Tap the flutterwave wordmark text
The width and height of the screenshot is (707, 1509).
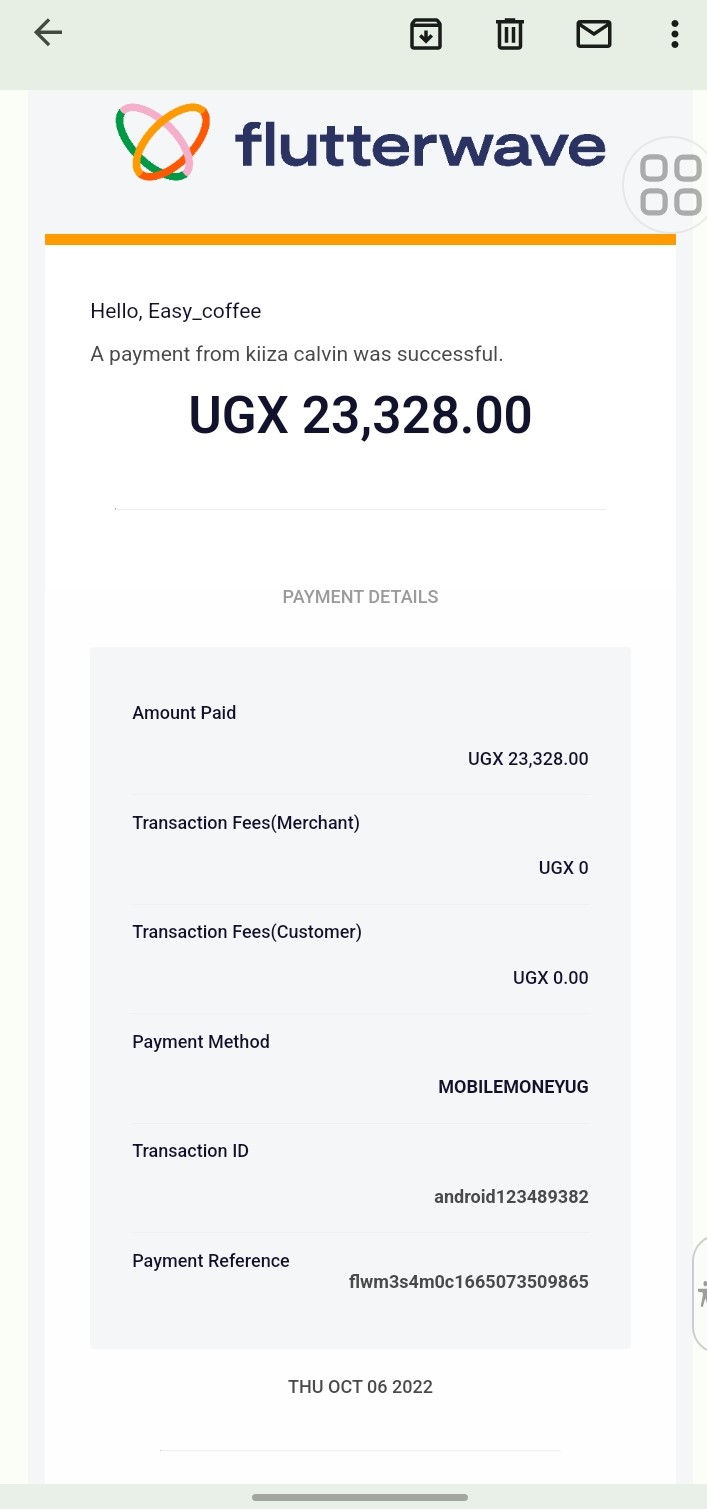coord(420,143)
